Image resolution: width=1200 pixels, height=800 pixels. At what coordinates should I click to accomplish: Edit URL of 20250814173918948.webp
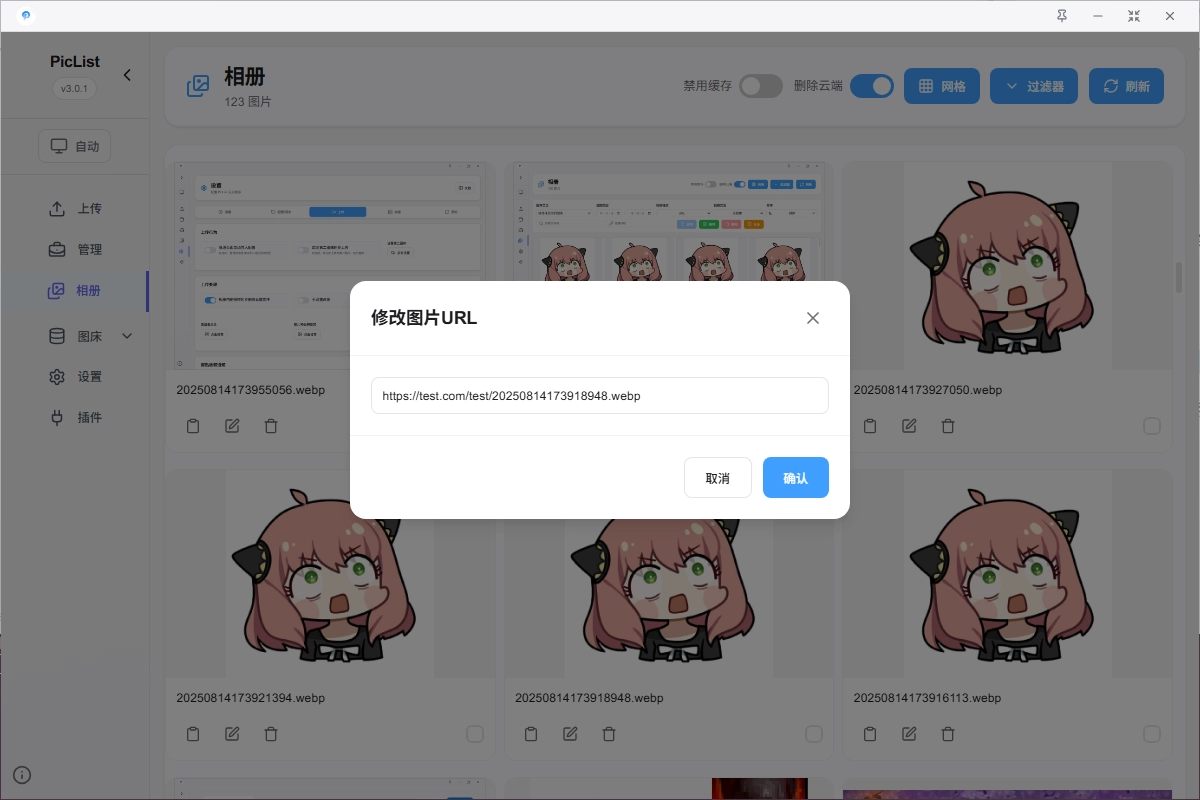click(x=570, y=734)
